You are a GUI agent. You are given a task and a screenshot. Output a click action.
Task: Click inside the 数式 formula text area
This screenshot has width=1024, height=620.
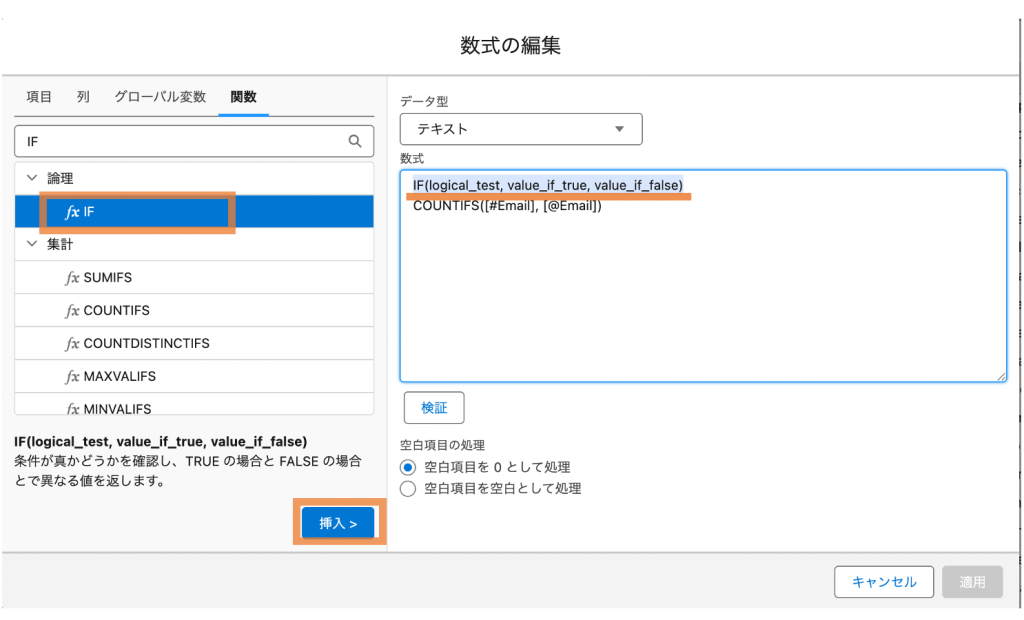click(702, 300)
